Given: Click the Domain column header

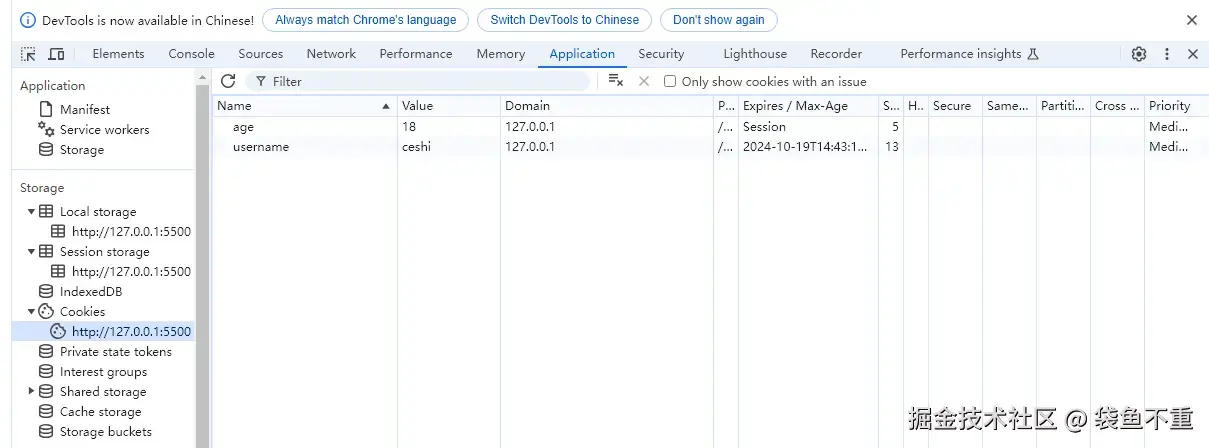Looking at the screenshot, I should 607,105.
